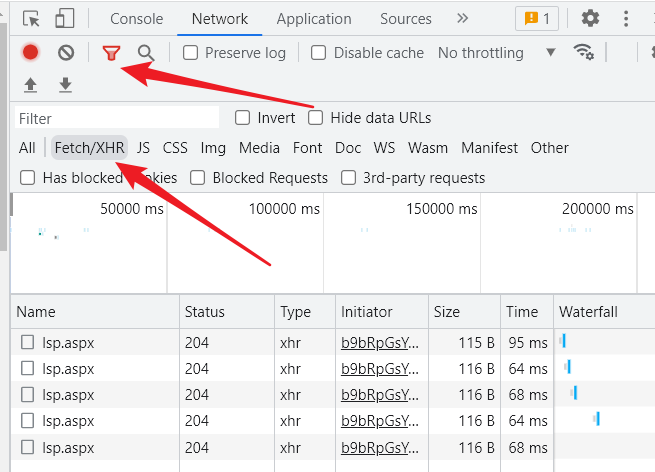Toggle the red filter funnel icon
Image resolution: width=655 pixels, height=472 pixels.
point(111,53)
